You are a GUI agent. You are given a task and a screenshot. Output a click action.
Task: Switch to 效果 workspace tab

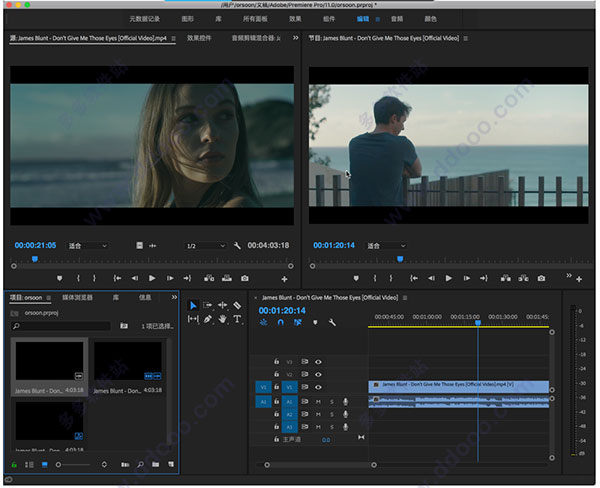pos(295,19)
